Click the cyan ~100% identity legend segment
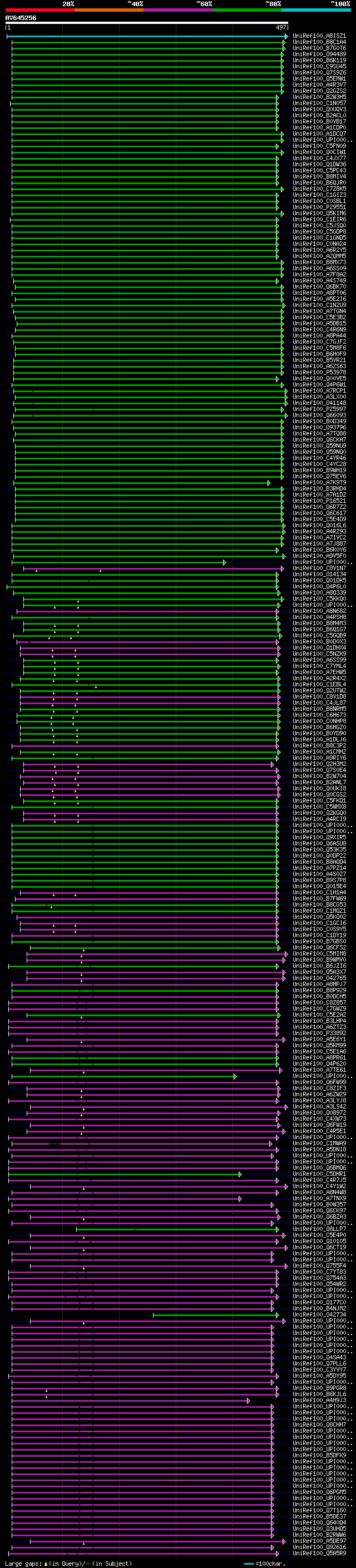 click(x=315, y=10)
